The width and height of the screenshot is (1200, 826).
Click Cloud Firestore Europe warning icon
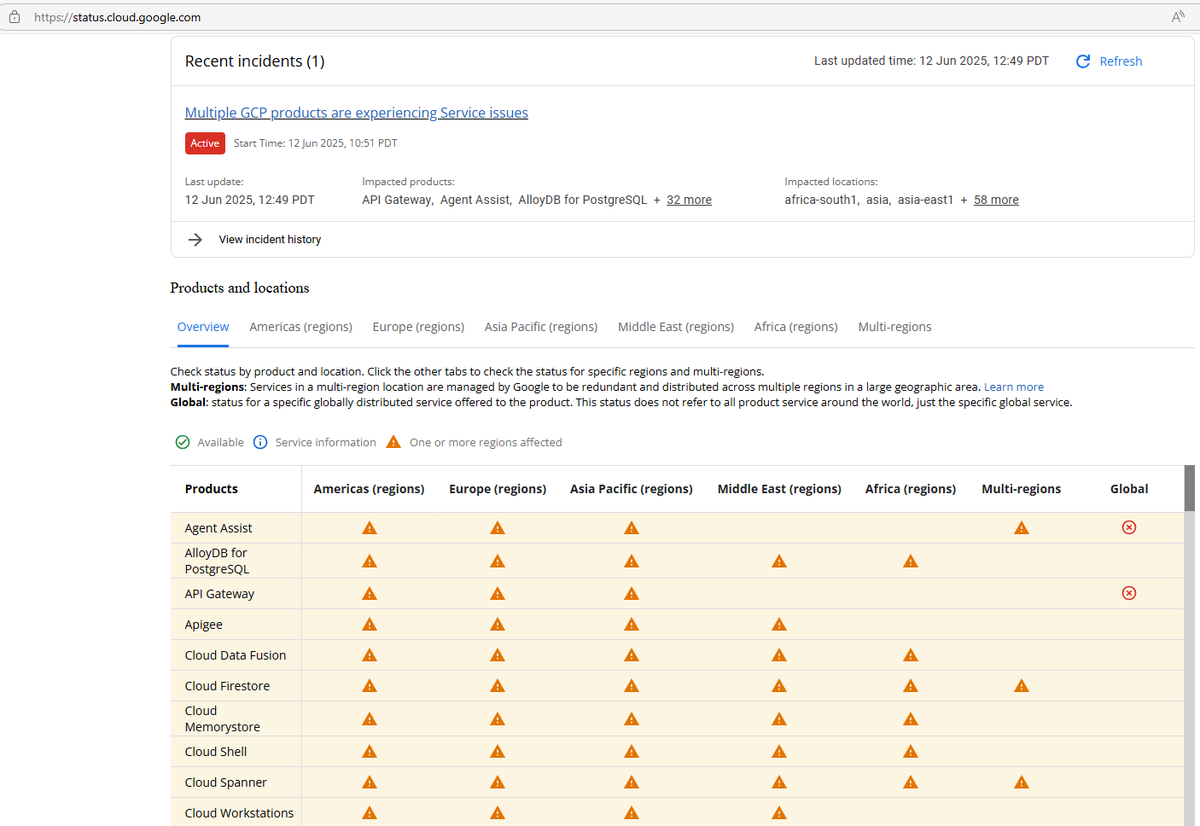pyautogui.click(x=497, y=686)
